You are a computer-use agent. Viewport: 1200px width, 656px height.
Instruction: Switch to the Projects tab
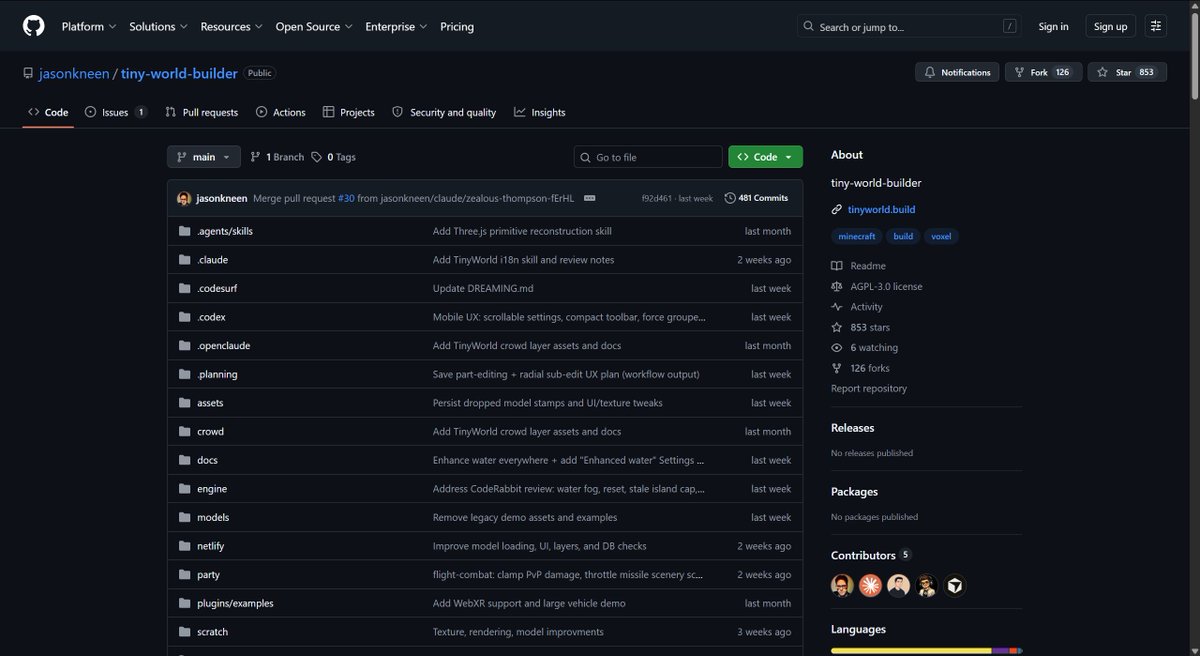[348, 112]
